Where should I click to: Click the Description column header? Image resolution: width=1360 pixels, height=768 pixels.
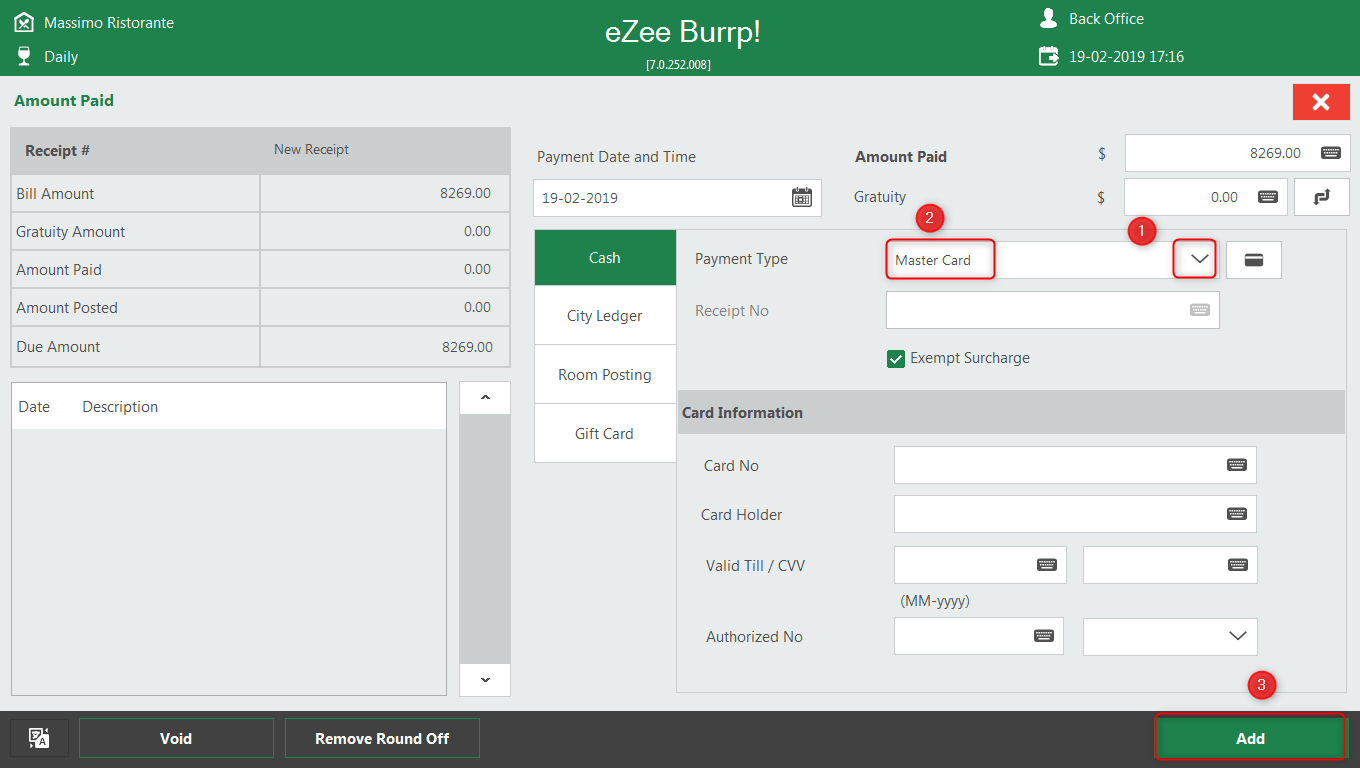tap(120, 406)
